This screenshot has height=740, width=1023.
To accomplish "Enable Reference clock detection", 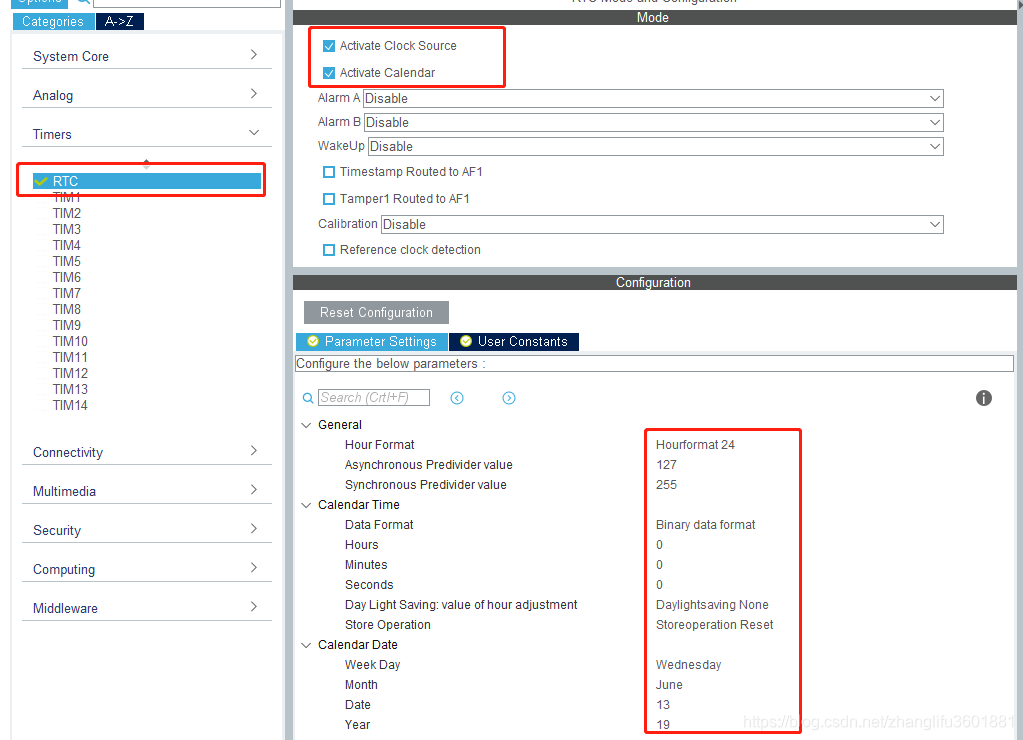I will click(x=329, y=250).
